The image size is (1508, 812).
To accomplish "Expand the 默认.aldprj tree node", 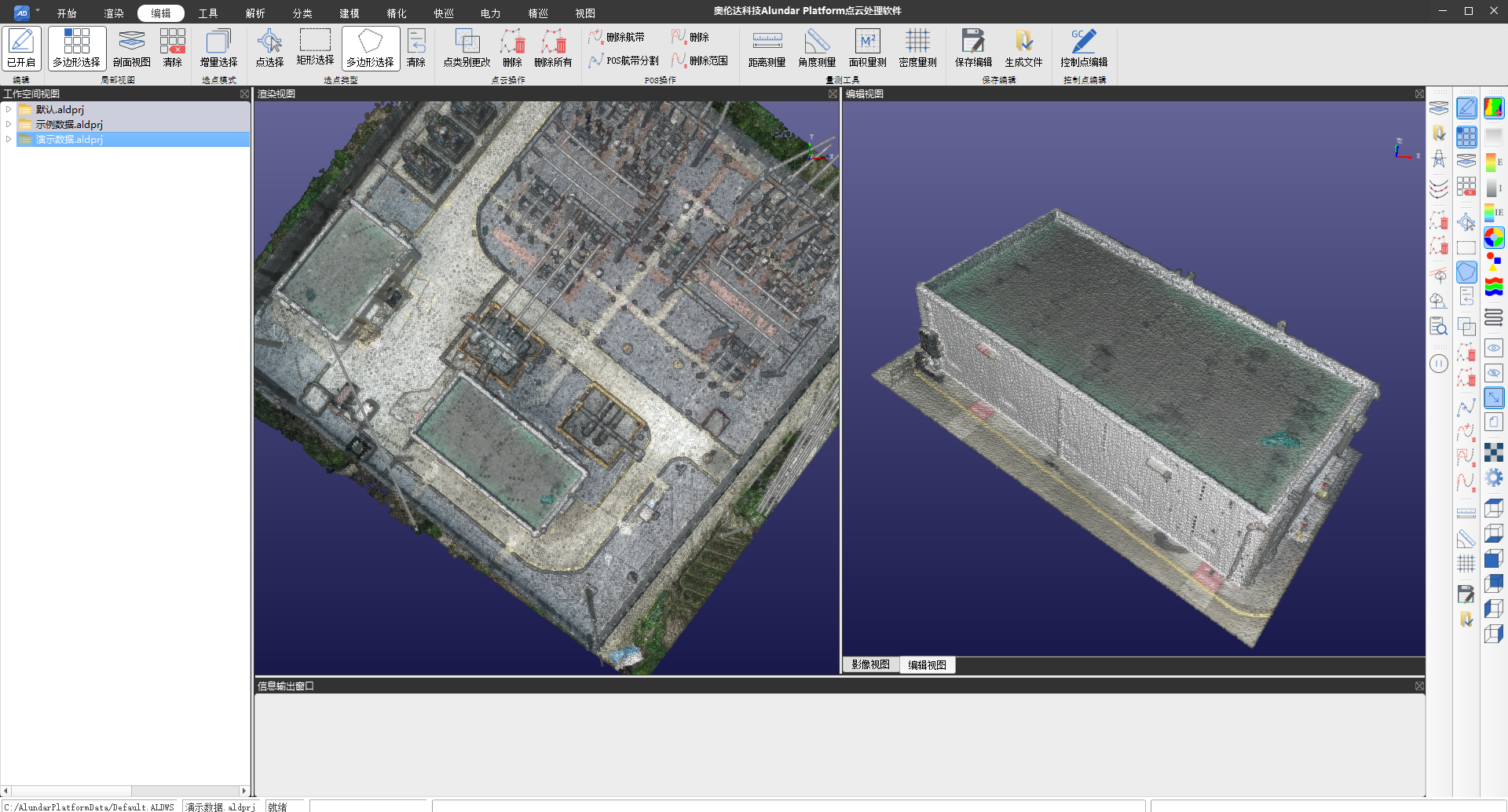I will (9, 109).
